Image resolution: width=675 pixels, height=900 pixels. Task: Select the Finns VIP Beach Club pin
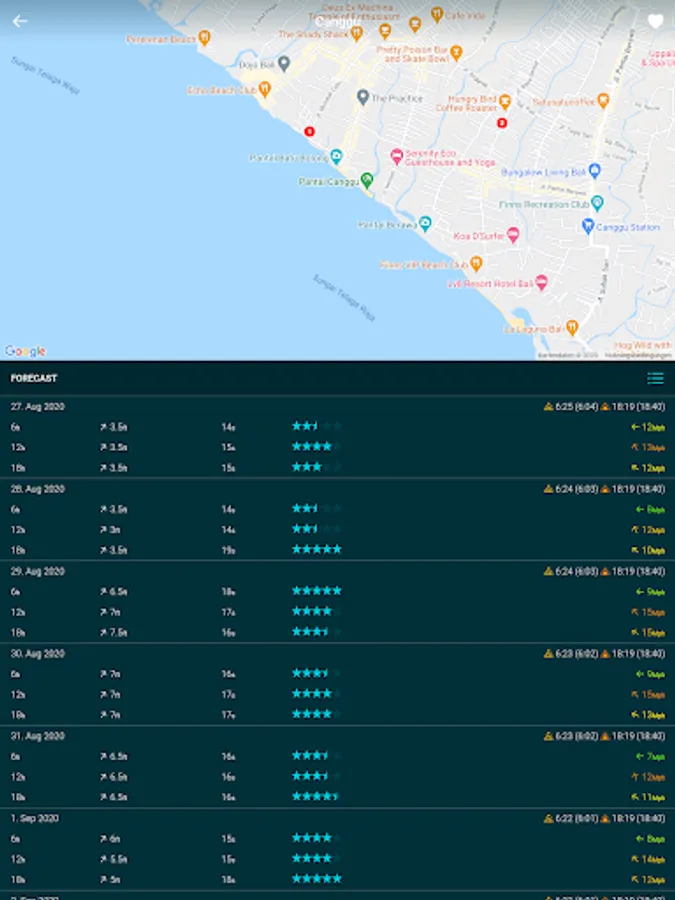(476, 263)
